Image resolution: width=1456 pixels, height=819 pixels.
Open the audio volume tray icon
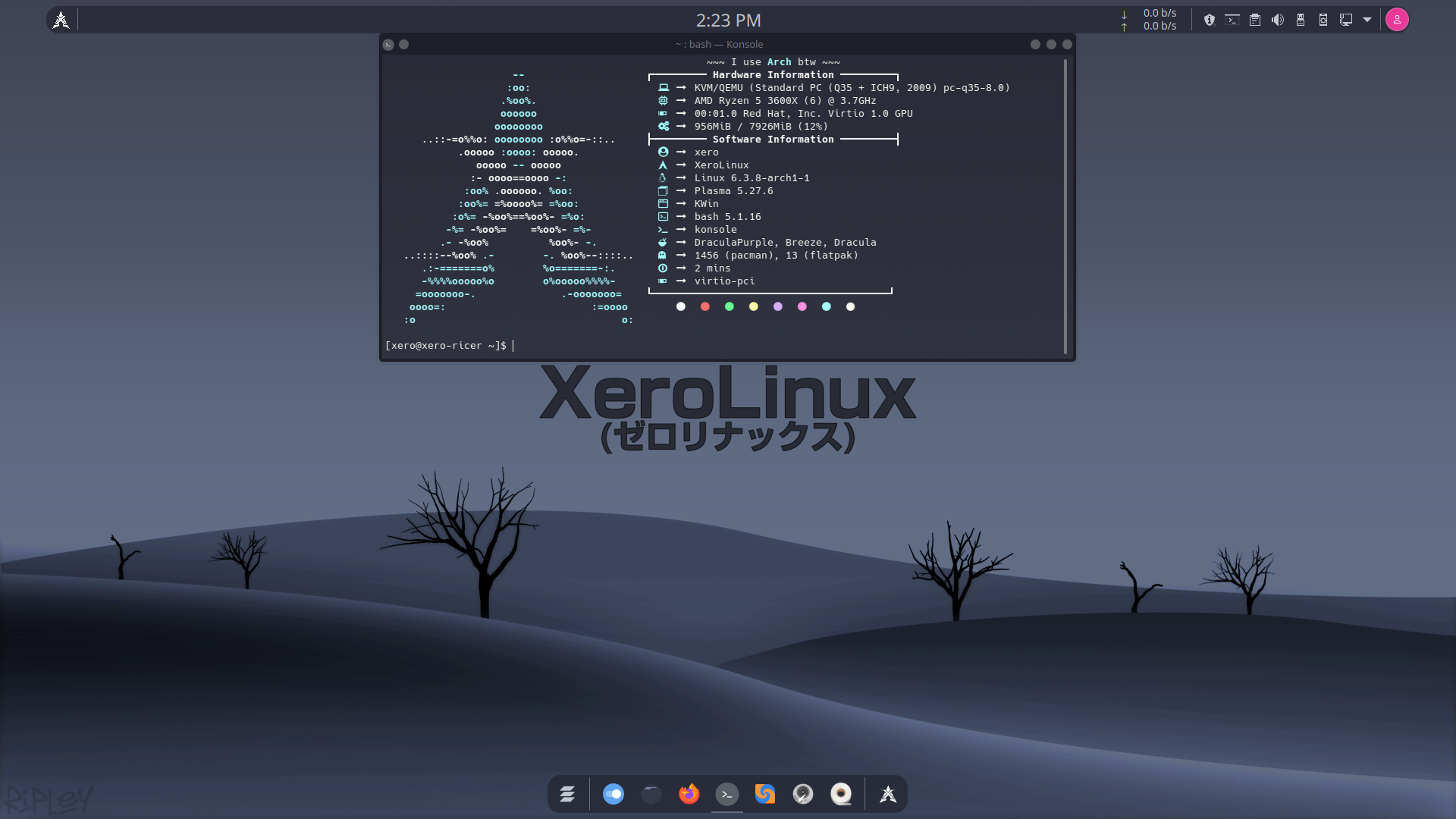1278,20
